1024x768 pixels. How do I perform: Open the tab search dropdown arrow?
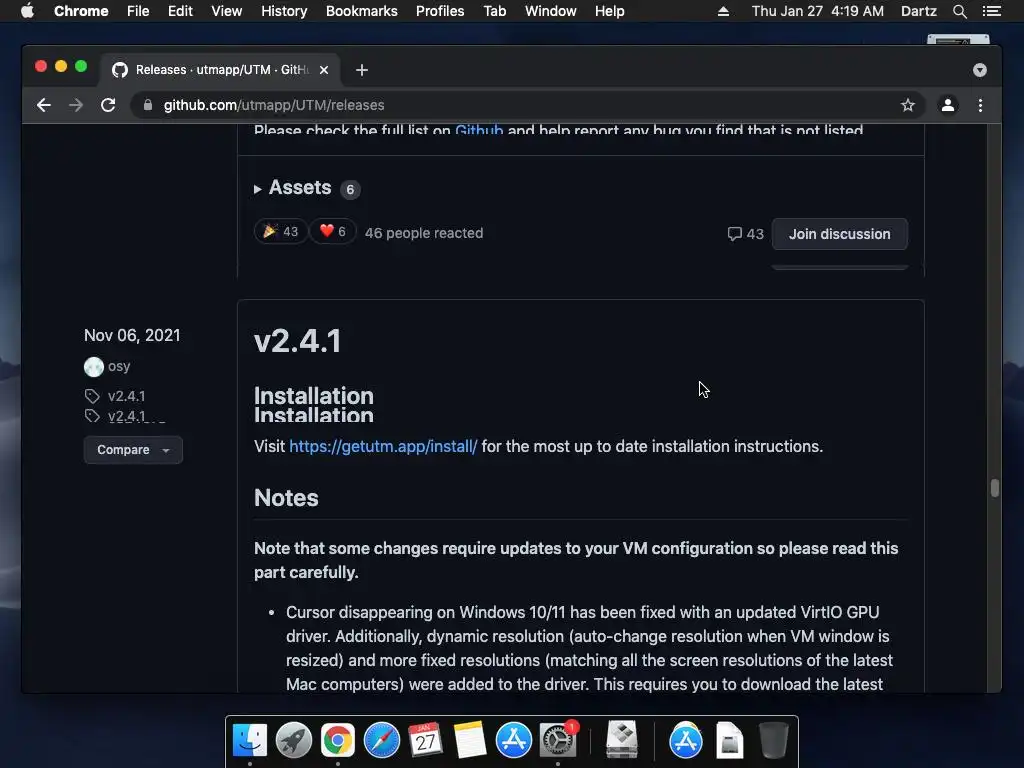pos(980,70)
